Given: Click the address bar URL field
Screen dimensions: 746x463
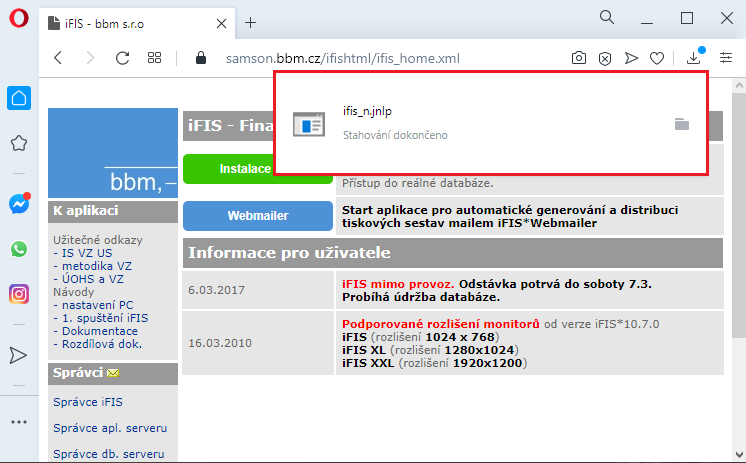Looking at the screenshot, I should [343, 59].
